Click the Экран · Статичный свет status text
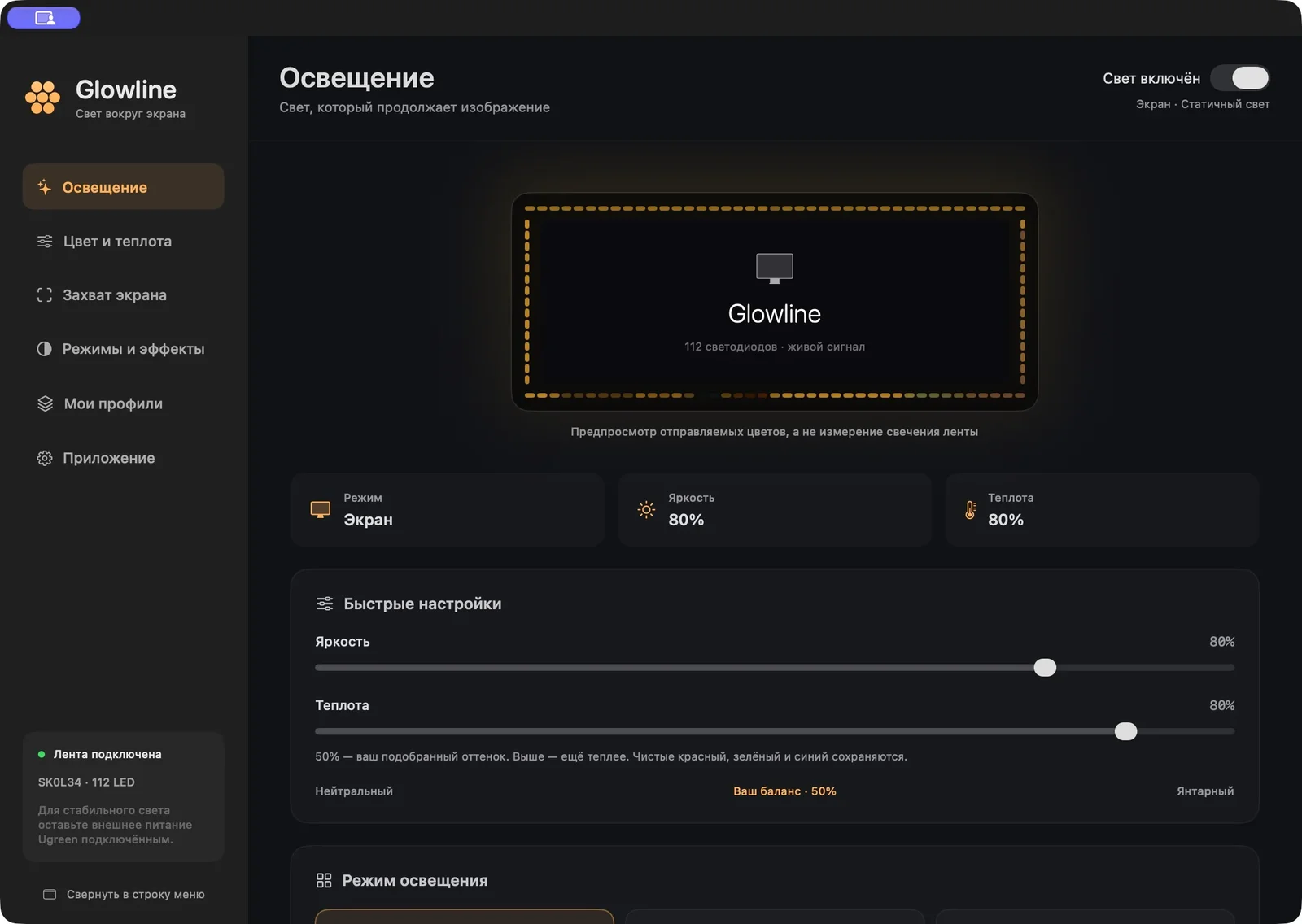The image size is (1302, 924). 1203,104
